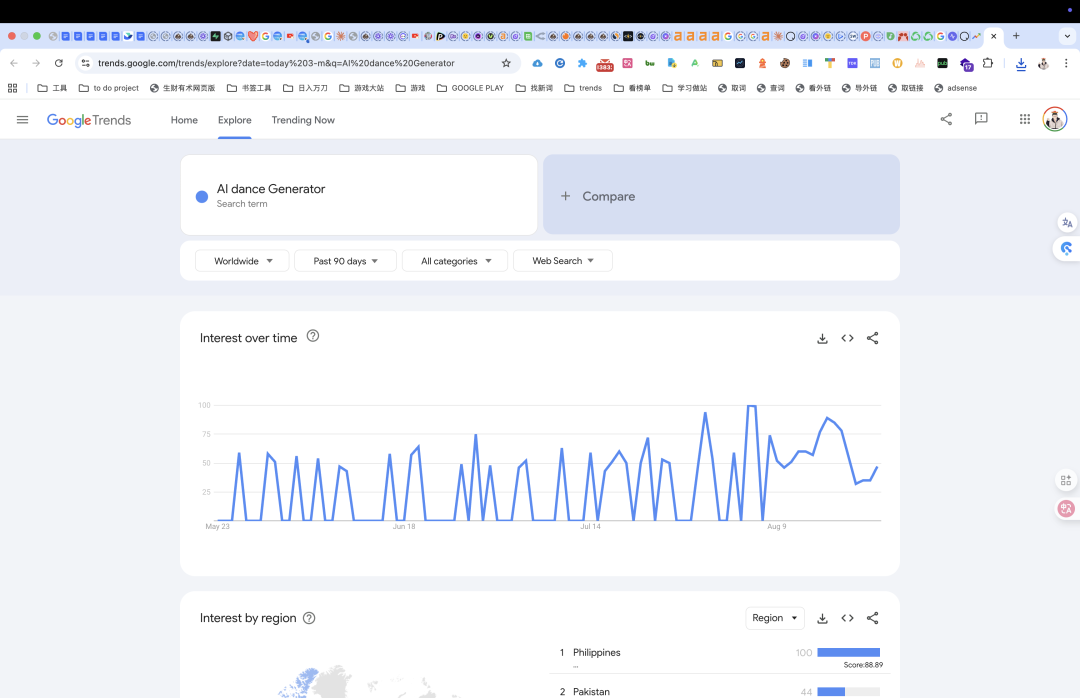Viewport: 1080px width, 698px height.
Task: Click the address bar URL
Action: (276, 63)
